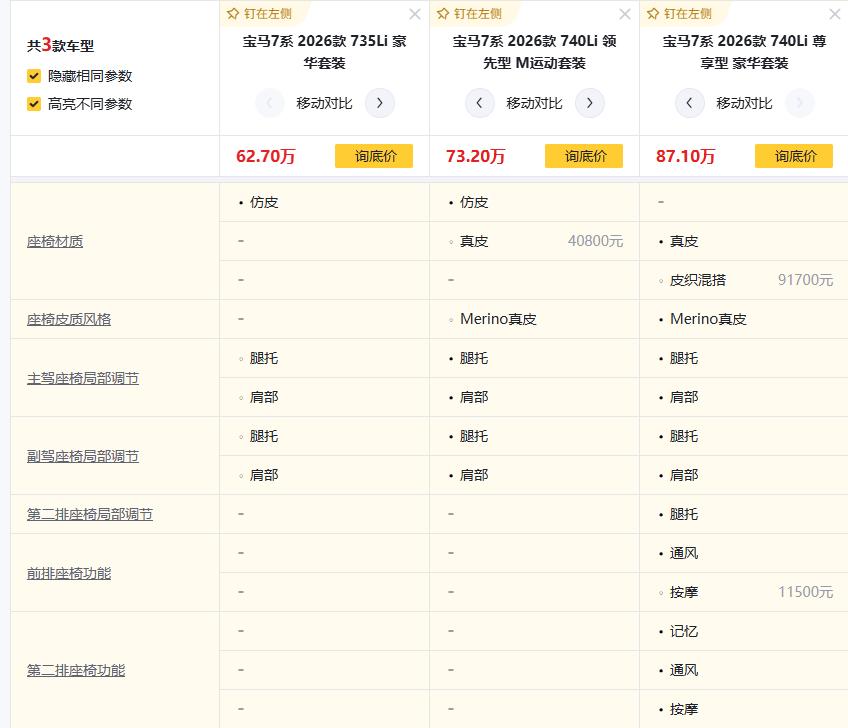The height and width of the screenshot is (728, 848).
Task: Pin the 740Li 尊享型 豪华套装 column to left
Action: coord(679,14)
